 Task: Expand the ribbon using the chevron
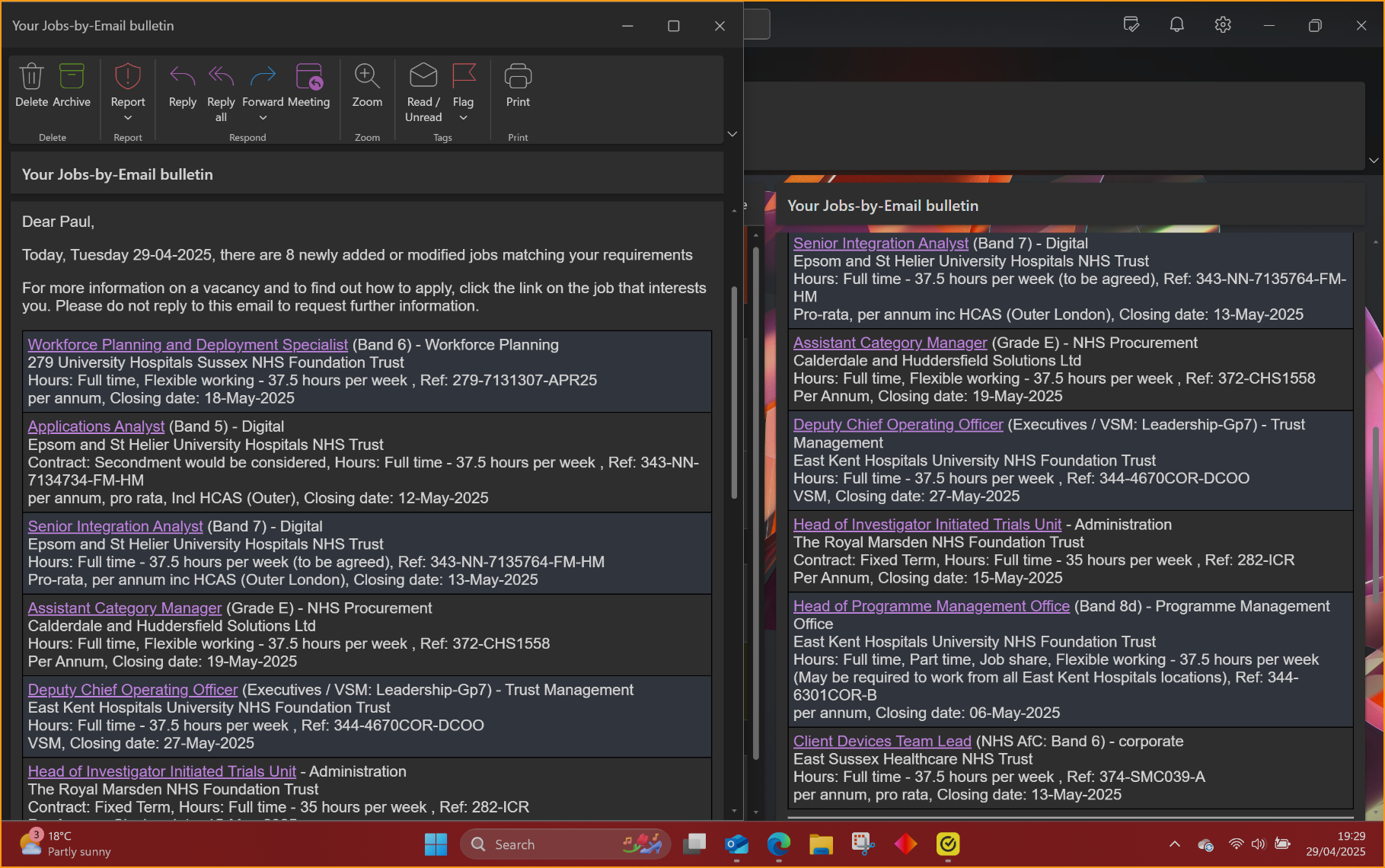pos(732,134)
